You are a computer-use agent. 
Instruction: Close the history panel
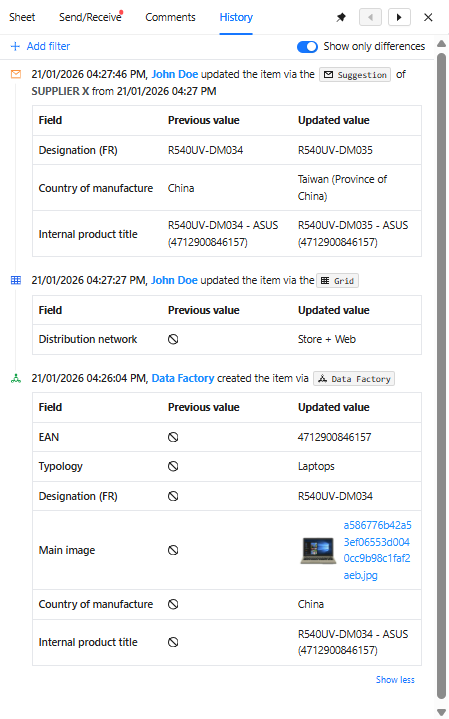pyautogui.click(x=428, y=17)
